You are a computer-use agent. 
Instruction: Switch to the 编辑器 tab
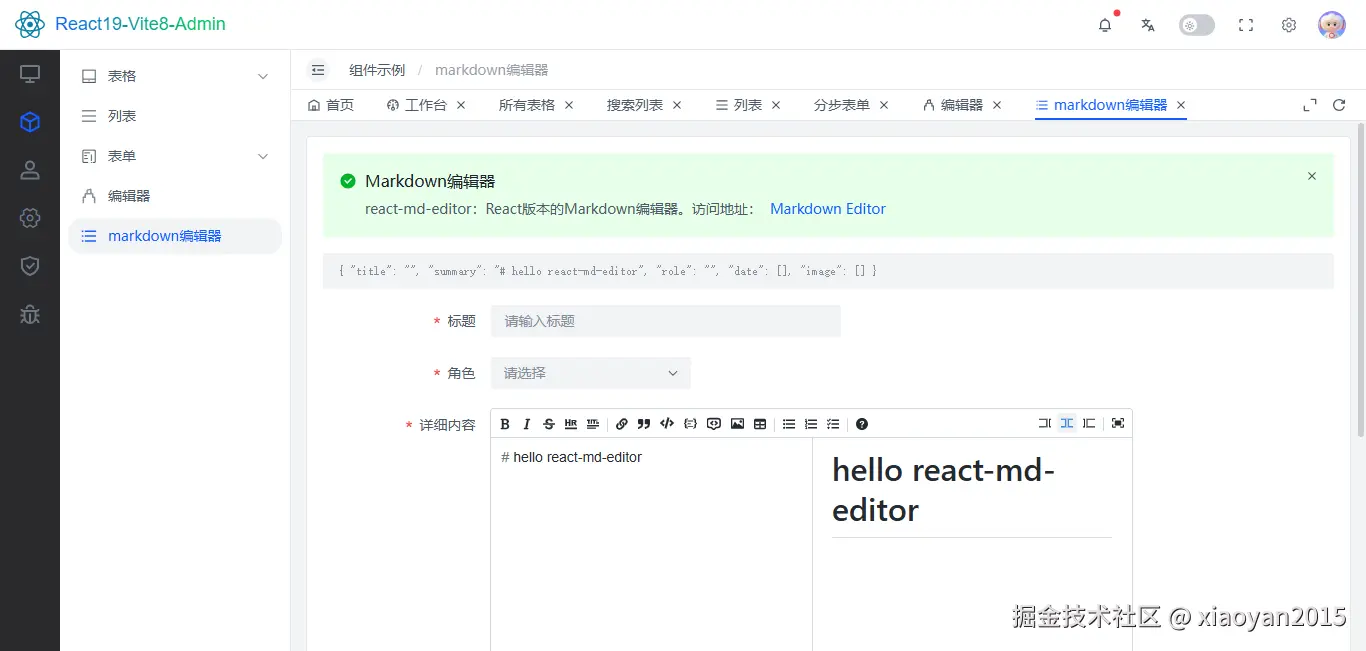tap(954, 105)
